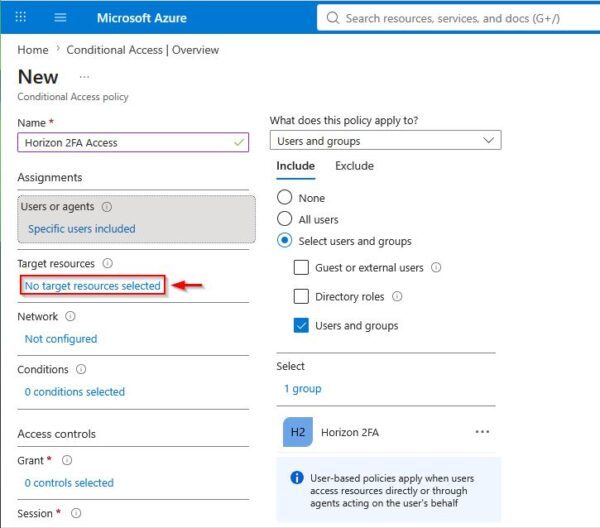Open 0 controls selected link
Viewport: 600px width, 528px height.
click(x=69, y=483)
